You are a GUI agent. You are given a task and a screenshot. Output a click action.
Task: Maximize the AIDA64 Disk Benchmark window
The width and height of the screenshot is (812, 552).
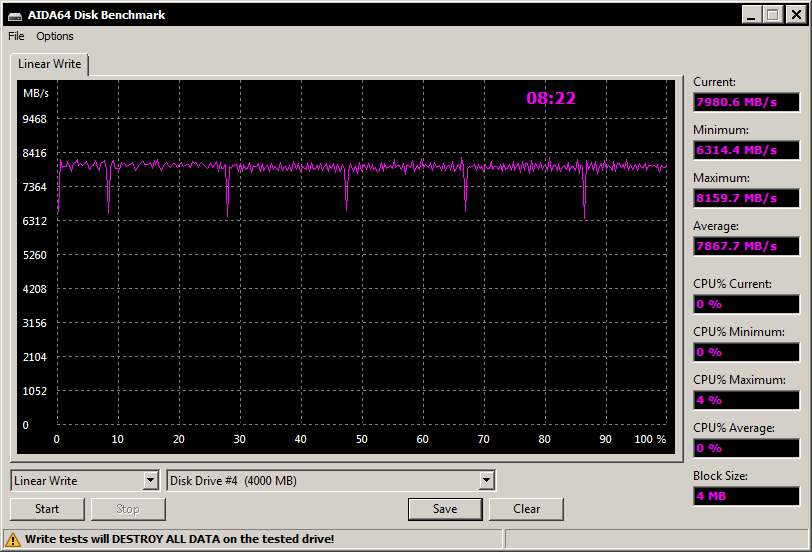(774, 14)
